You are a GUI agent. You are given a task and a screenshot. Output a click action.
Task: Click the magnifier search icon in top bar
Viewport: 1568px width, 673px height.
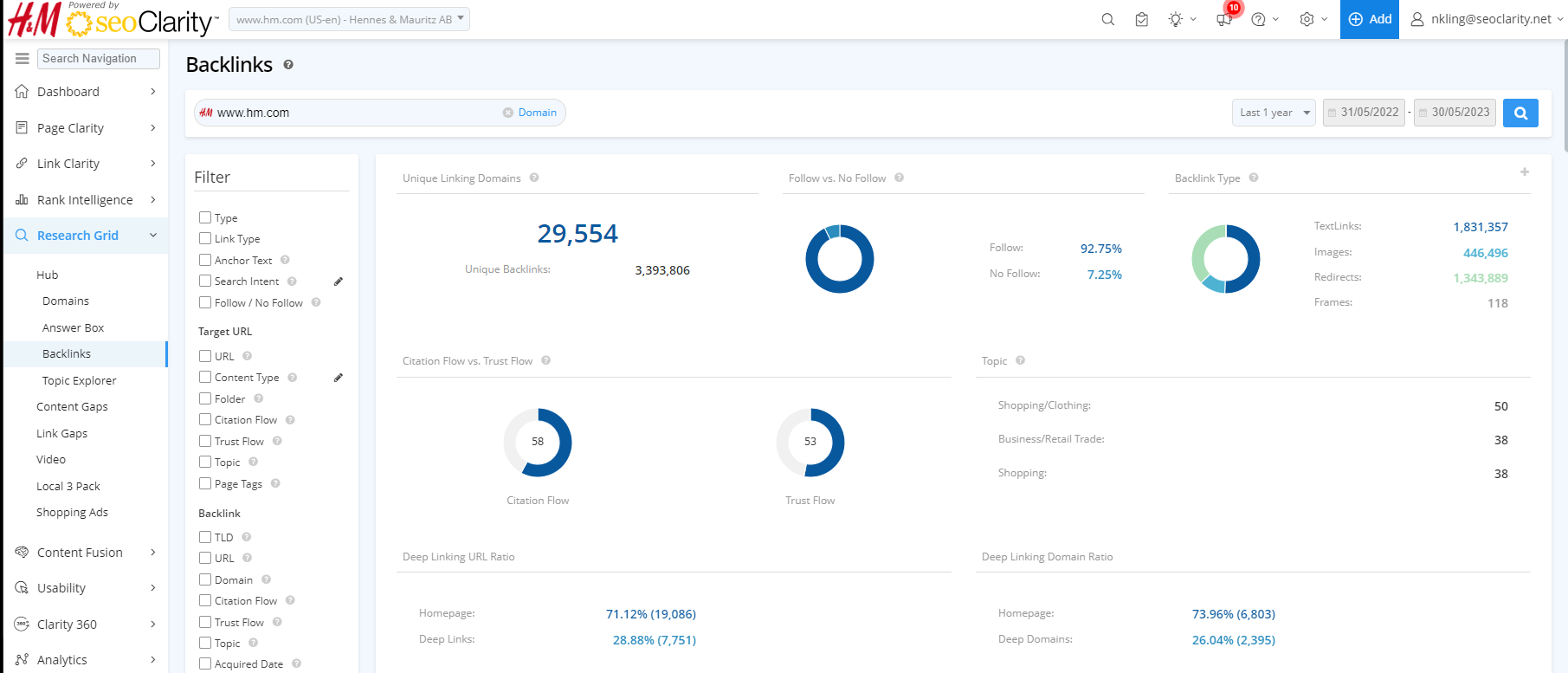[x=1107, y=19]
